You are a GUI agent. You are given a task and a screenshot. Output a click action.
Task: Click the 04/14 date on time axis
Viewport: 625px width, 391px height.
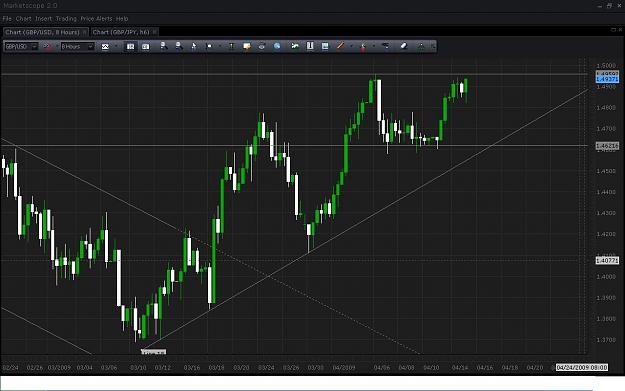(x=460, y=367)
